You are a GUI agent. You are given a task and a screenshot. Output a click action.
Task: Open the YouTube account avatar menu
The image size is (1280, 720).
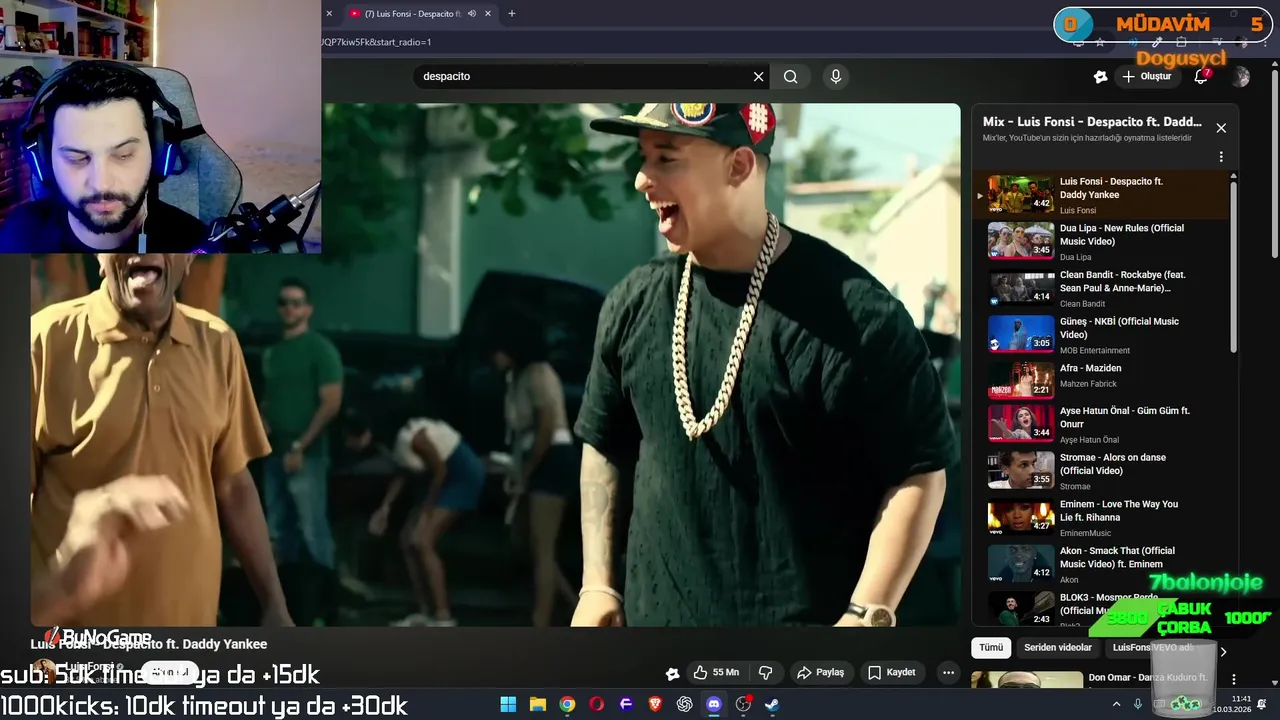1241,76
